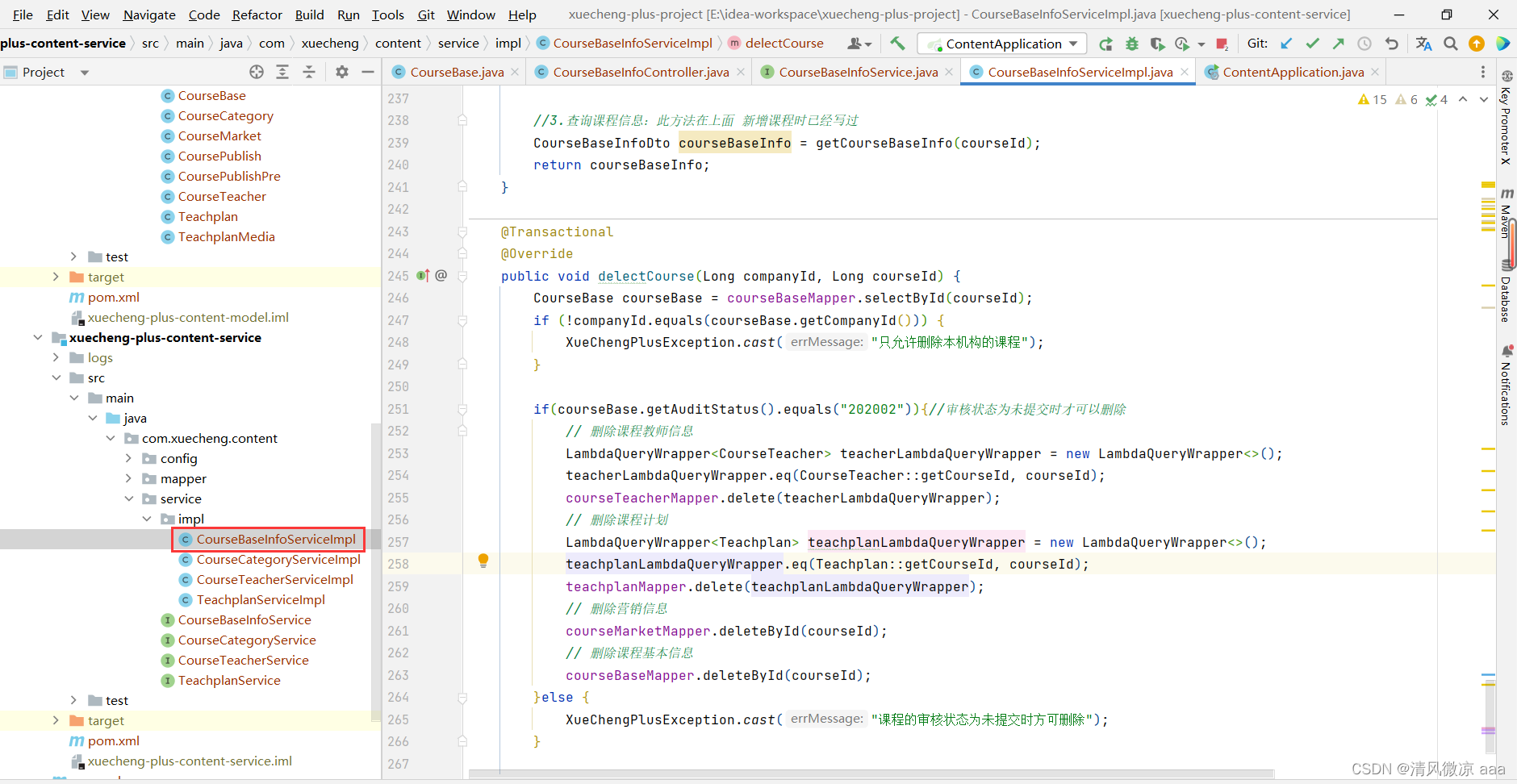This screenshot has height=784, width=1517.
Task: Open dropdown arrow beside profiler run icon
Action: (1201, 44)
